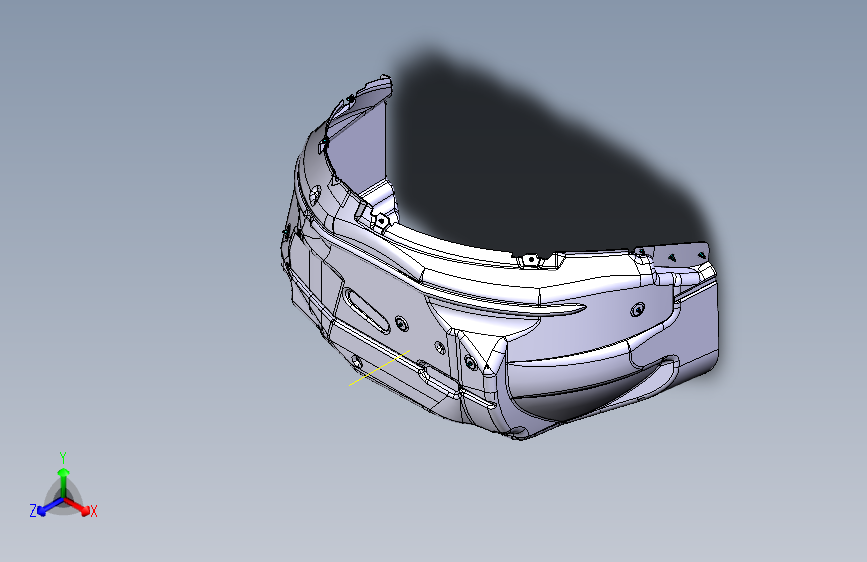Select the yellow reference line on the model

tap(379, 367)
